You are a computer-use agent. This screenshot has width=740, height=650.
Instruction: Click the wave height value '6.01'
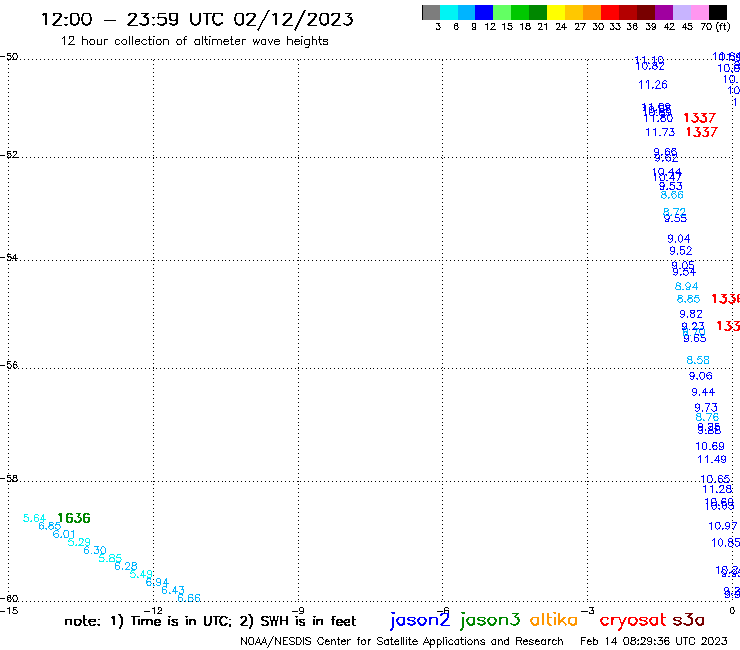(64, 534)
